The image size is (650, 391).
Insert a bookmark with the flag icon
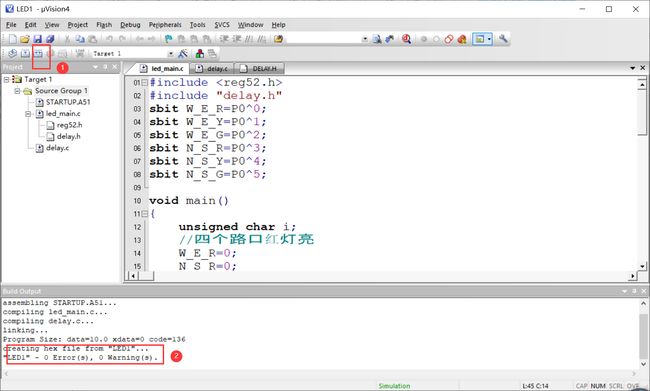[x=168, y=39]
